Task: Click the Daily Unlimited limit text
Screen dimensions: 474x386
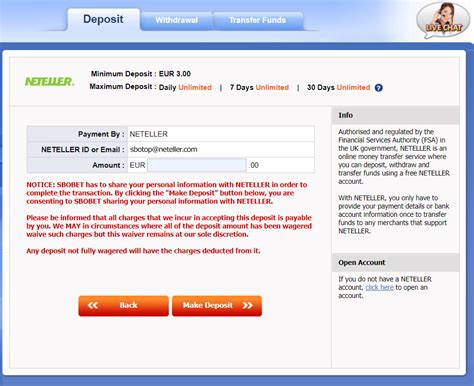Action: tap(185, 87)
